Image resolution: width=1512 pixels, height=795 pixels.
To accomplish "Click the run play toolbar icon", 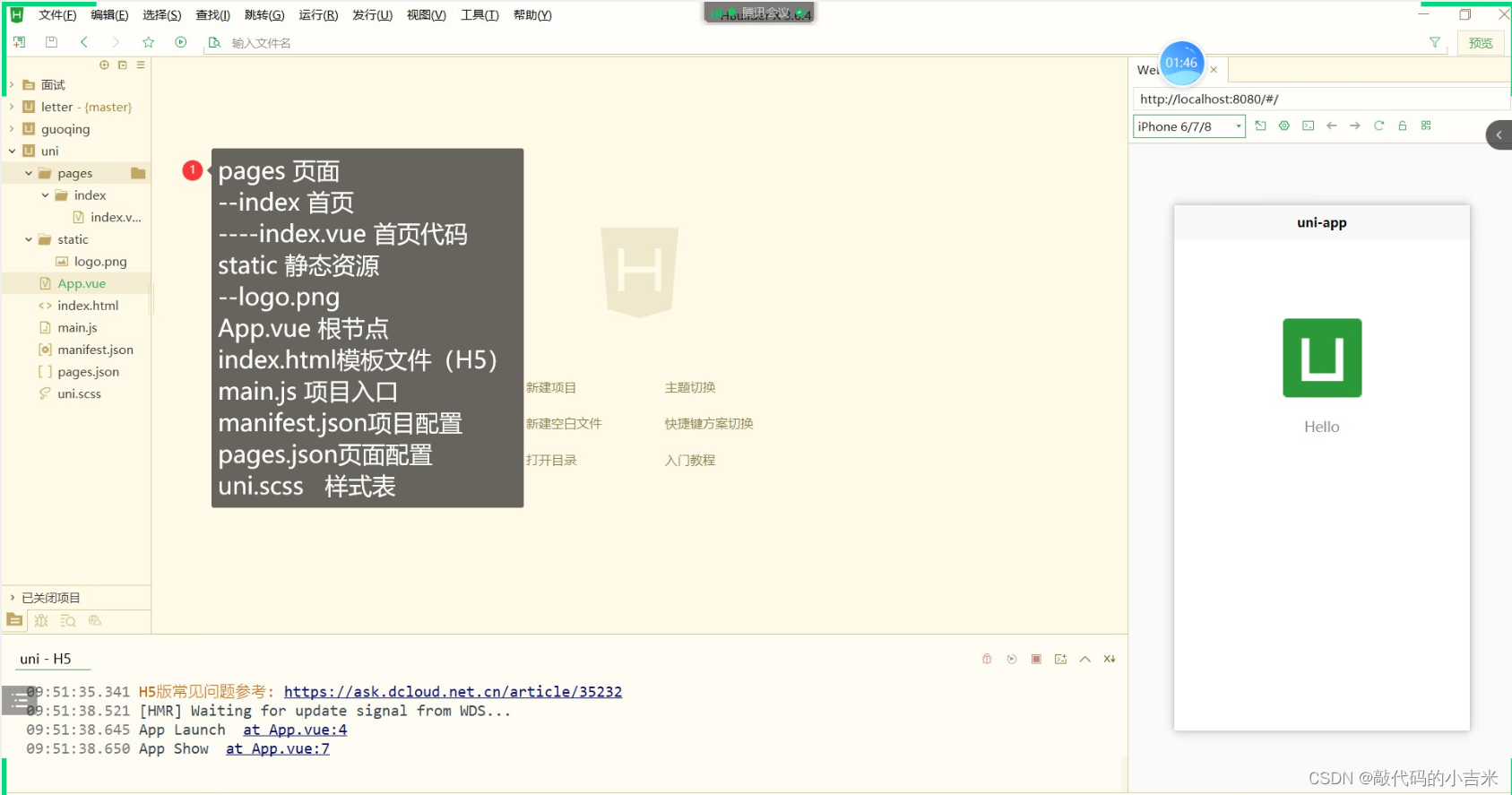I will point(180,42).
